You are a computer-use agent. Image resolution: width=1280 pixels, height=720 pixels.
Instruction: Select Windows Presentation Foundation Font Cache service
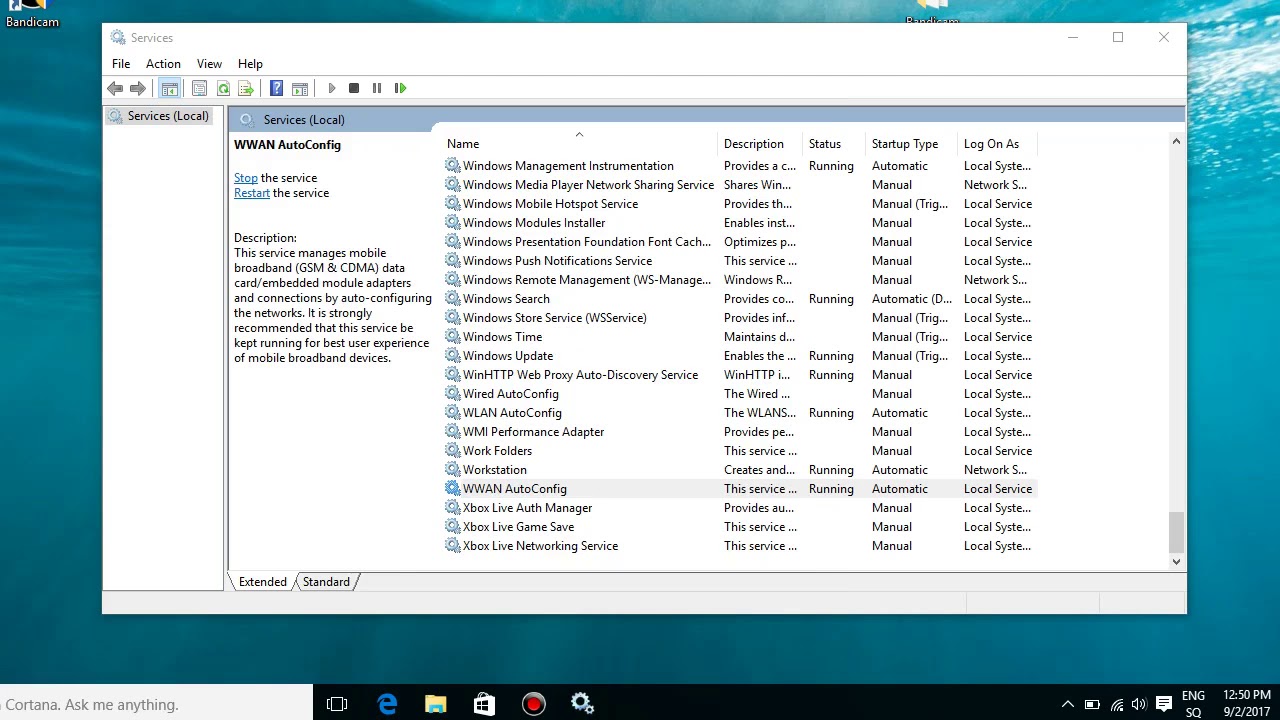click(740, 242)
